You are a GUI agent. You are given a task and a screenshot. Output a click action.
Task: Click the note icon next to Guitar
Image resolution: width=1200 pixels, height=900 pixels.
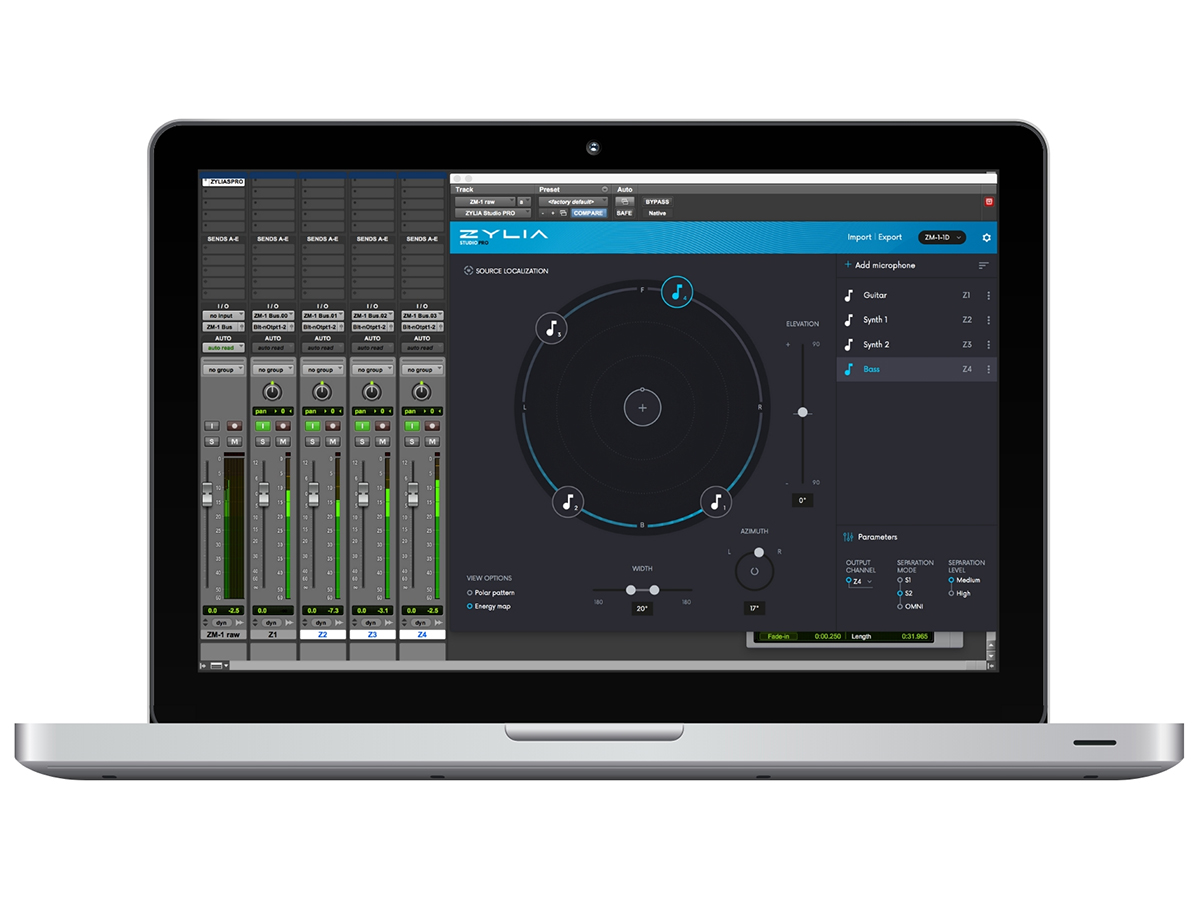(x=848, y=295)
